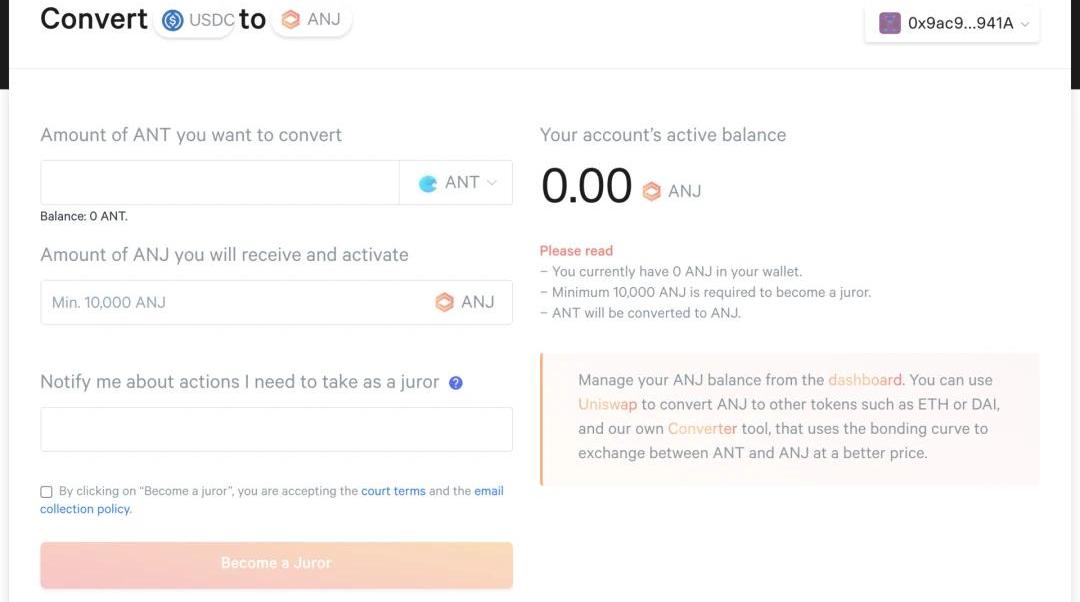Open the Uniswap link
The width and height of the screenshot is (1080, 602).
[x=608, y=404]
